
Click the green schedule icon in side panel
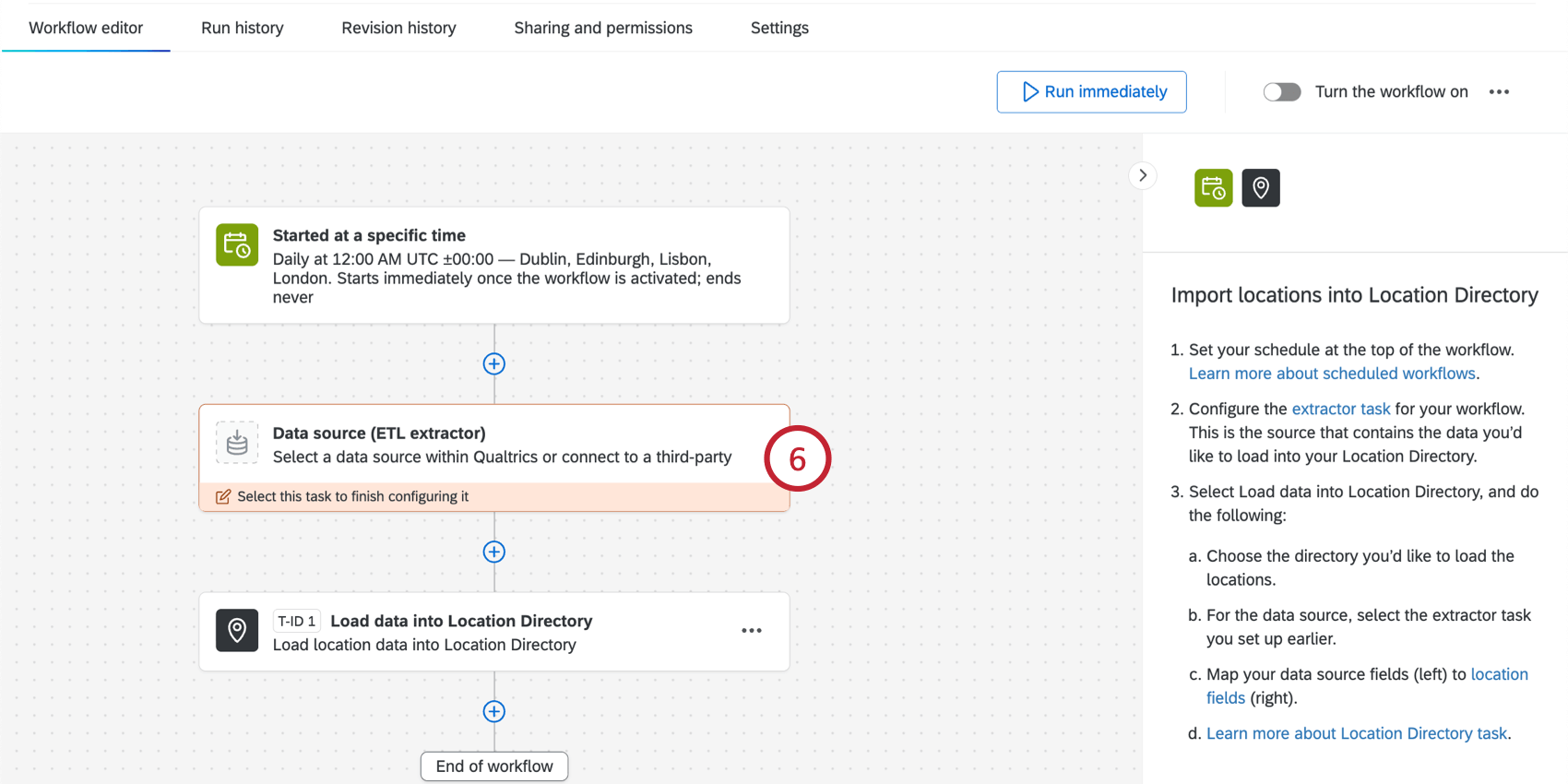[1213, 188]
